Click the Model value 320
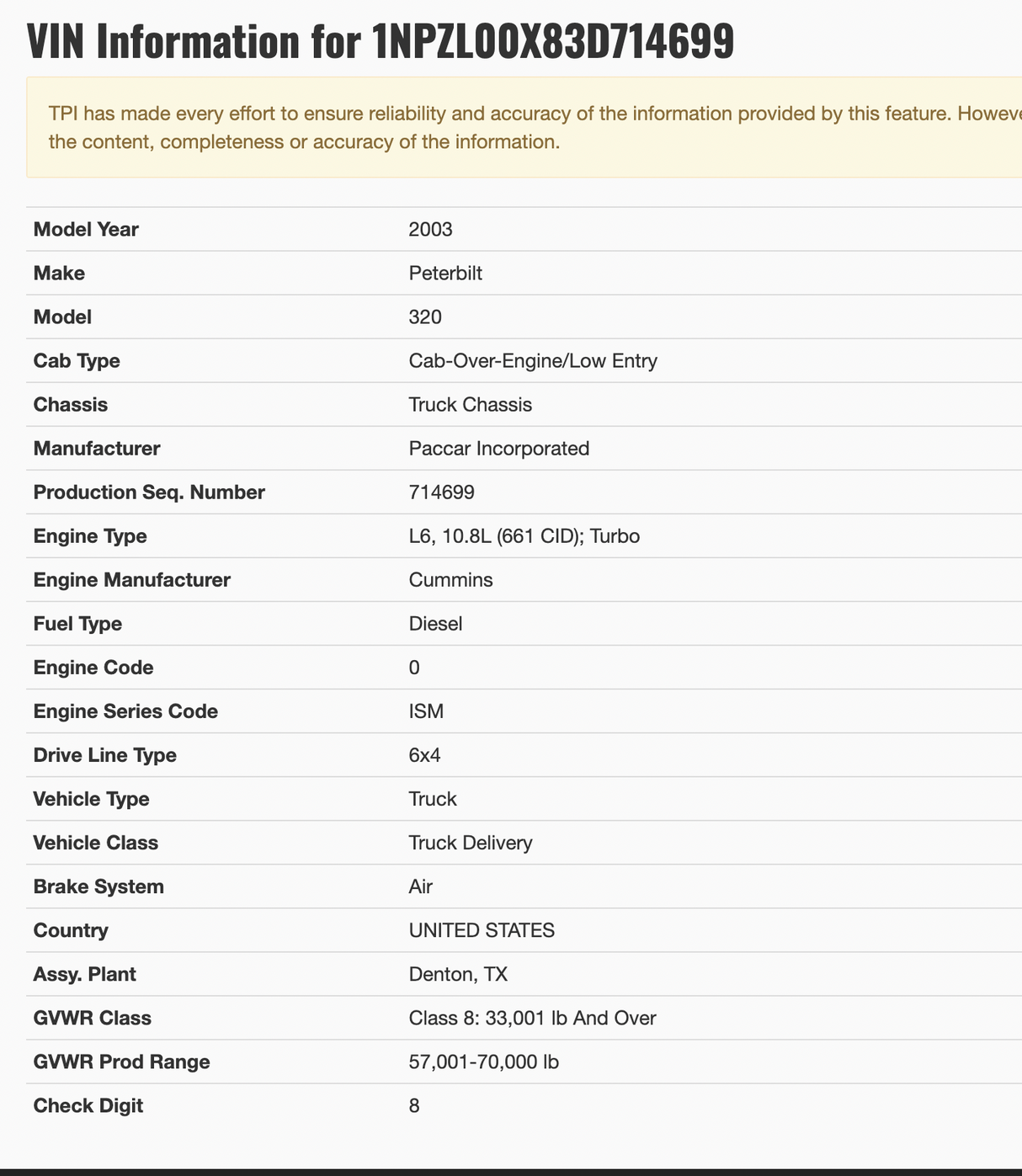The image size is (1022, 1176). (x=425, y=317)
